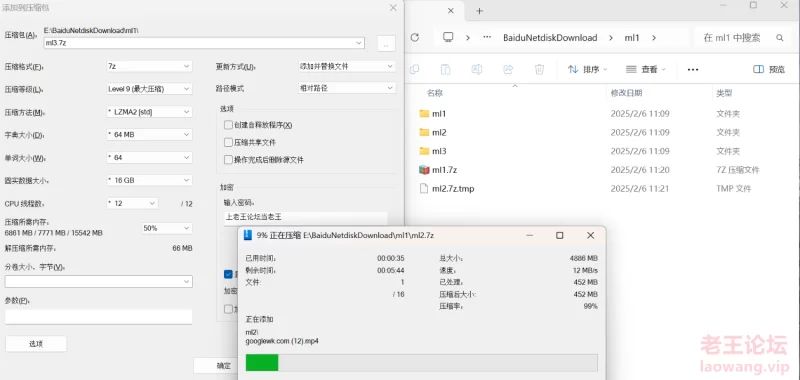
Task: Click the 2025/2/6 11:21 date cell
Action: tap(640, 189)
